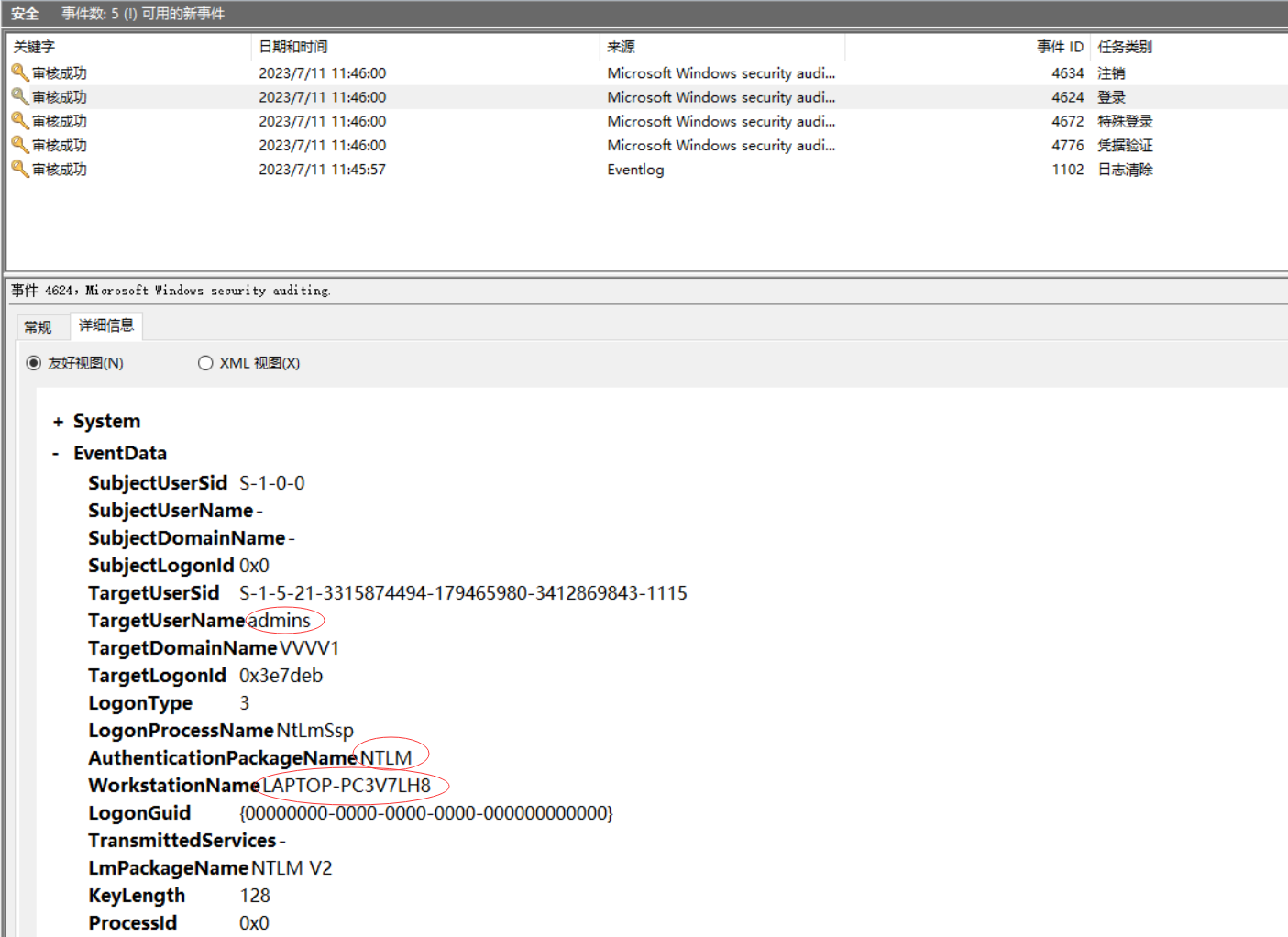Click WorkstationName value LAPTOP-PC3V7LH8
This screenshot has width=1288, height=937.
(x=347, y=786)
